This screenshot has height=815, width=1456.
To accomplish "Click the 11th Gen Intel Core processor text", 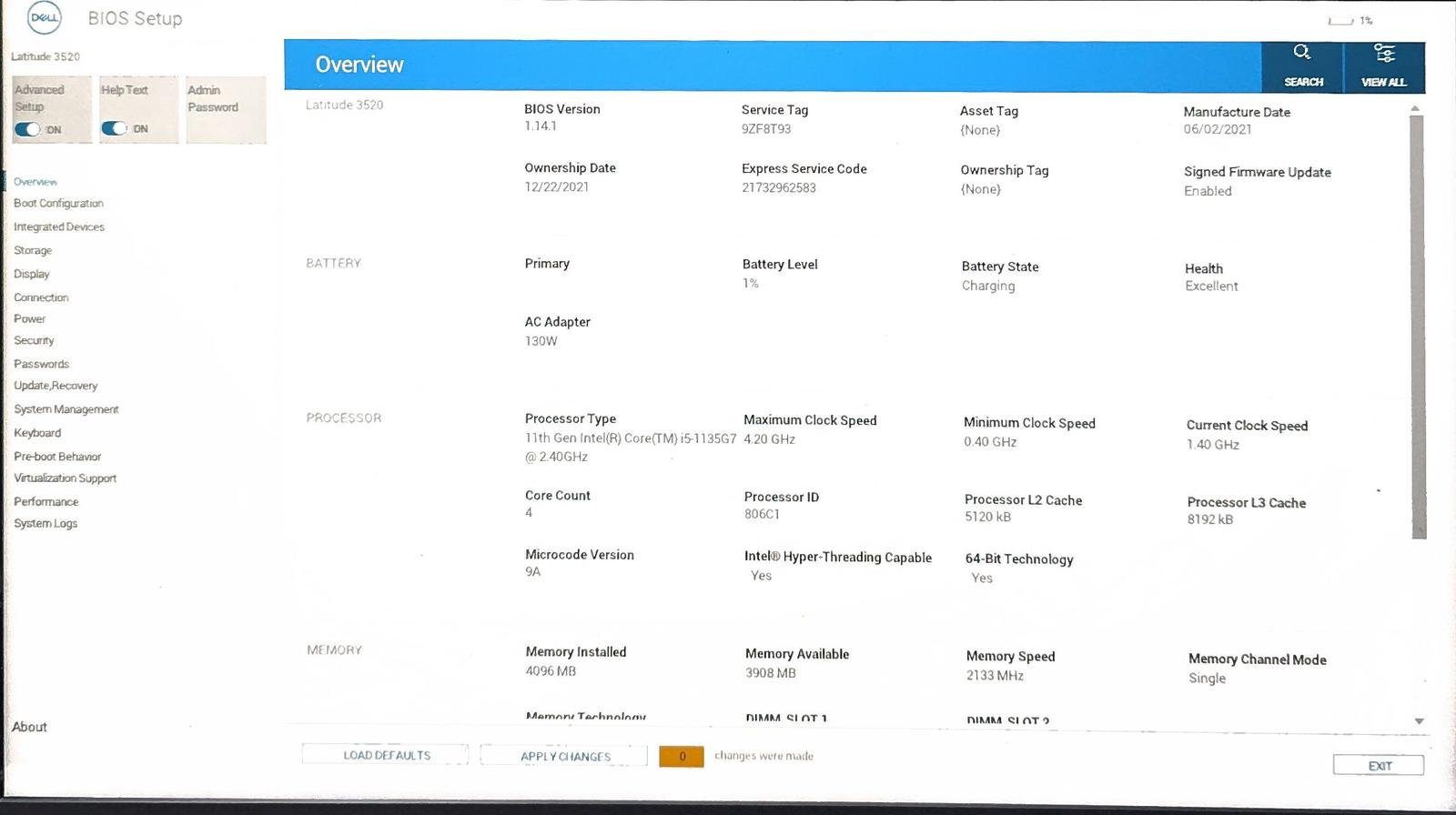I will tap(631, 448).
